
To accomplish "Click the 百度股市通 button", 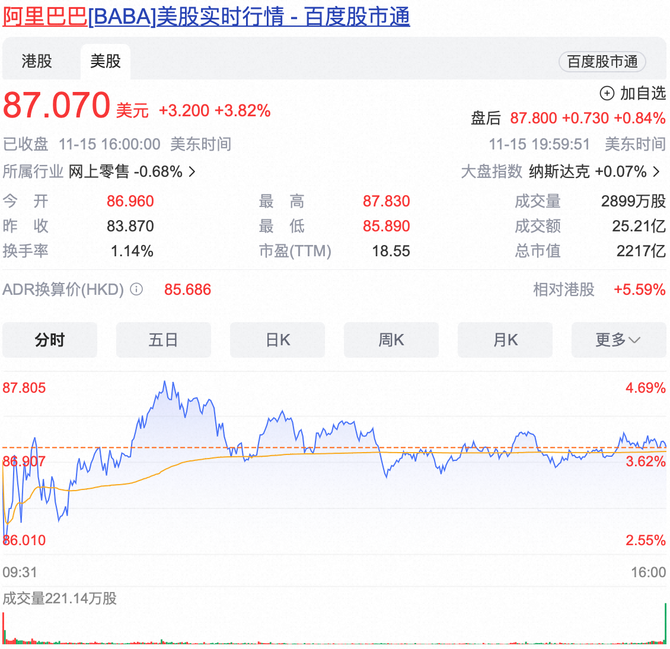I will pyautogui.click(x=602, y=62).
